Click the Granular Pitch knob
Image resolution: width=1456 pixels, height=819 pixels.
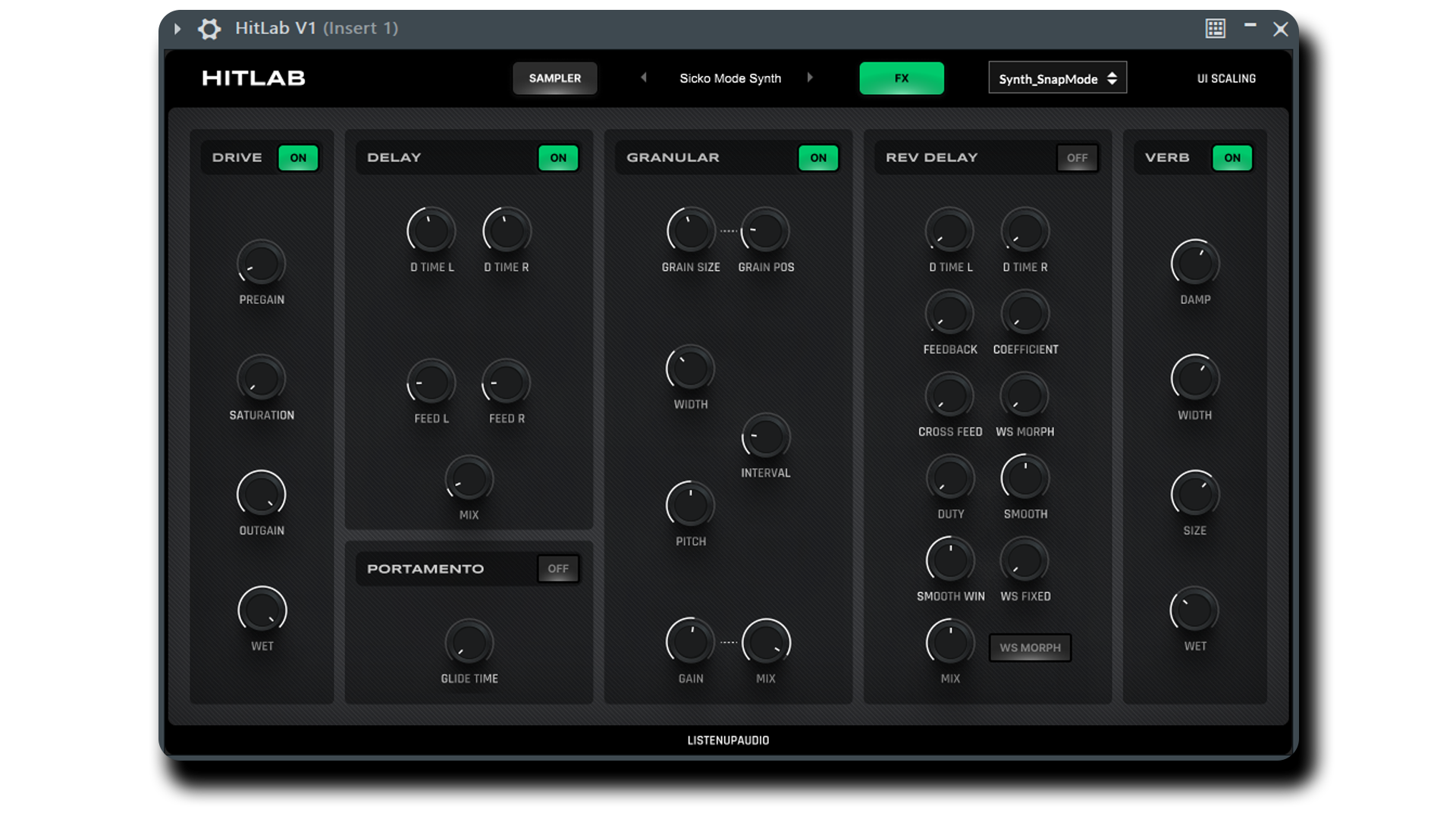click(690, 506)
